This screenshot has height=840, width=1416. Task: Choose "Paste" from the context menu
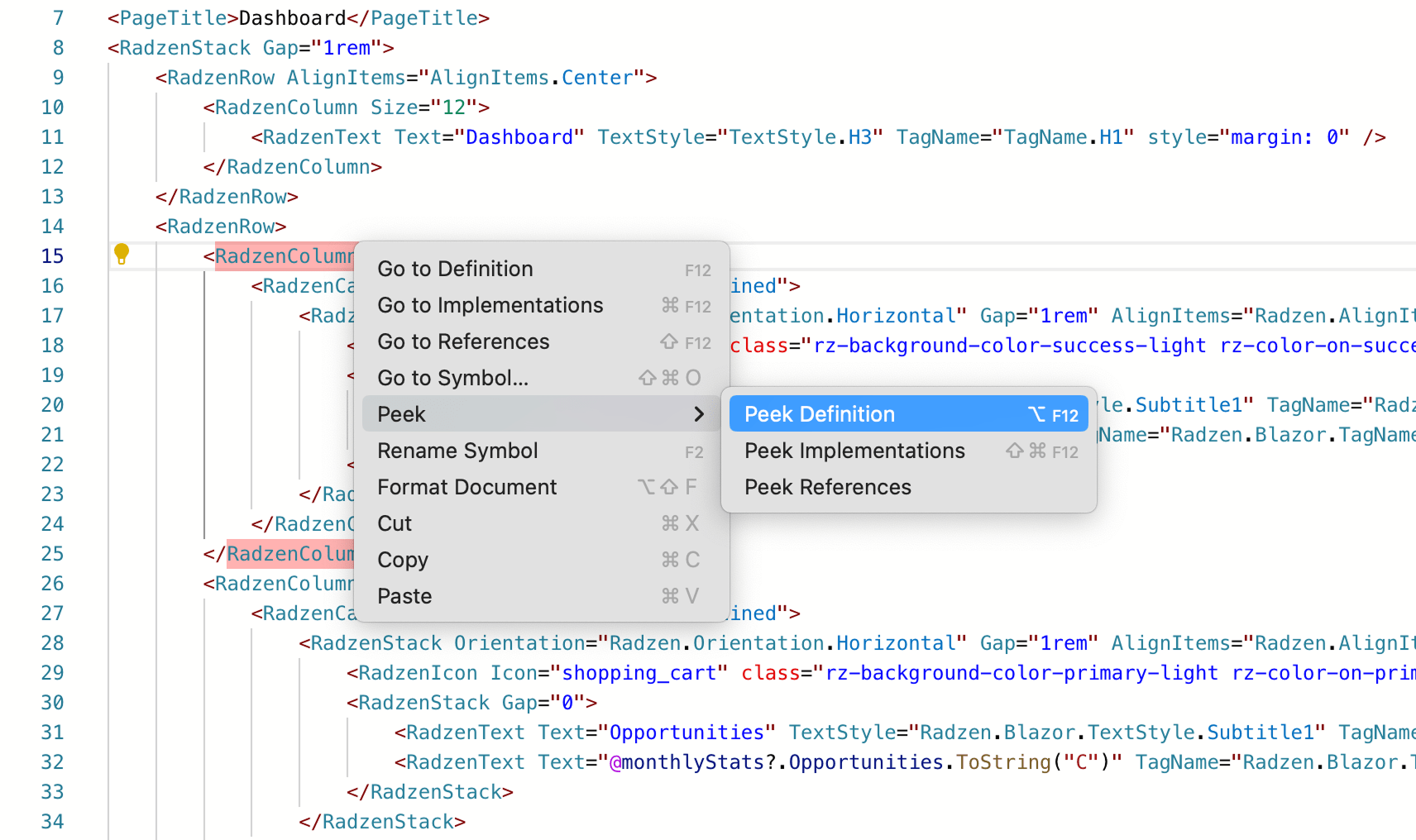coord(404,595)
